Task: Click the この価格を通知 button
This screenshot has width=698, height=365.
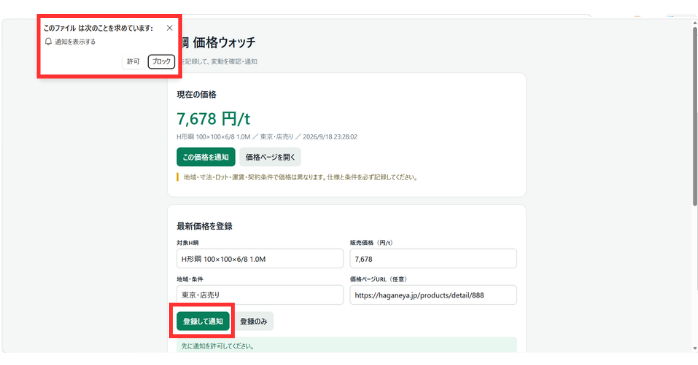Action: pyautogui.click(x=206, y=157)
